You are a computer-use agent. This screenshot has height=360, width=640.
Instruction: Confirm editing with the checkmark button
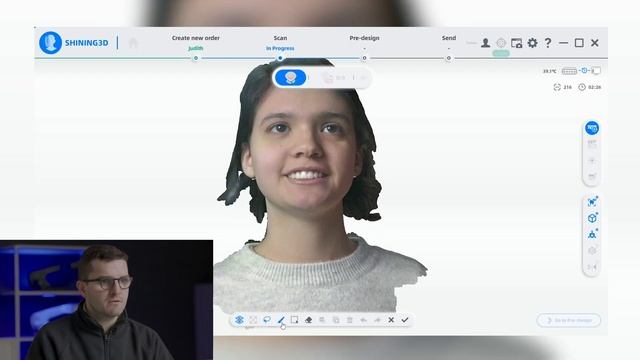[x=405, y=320]
